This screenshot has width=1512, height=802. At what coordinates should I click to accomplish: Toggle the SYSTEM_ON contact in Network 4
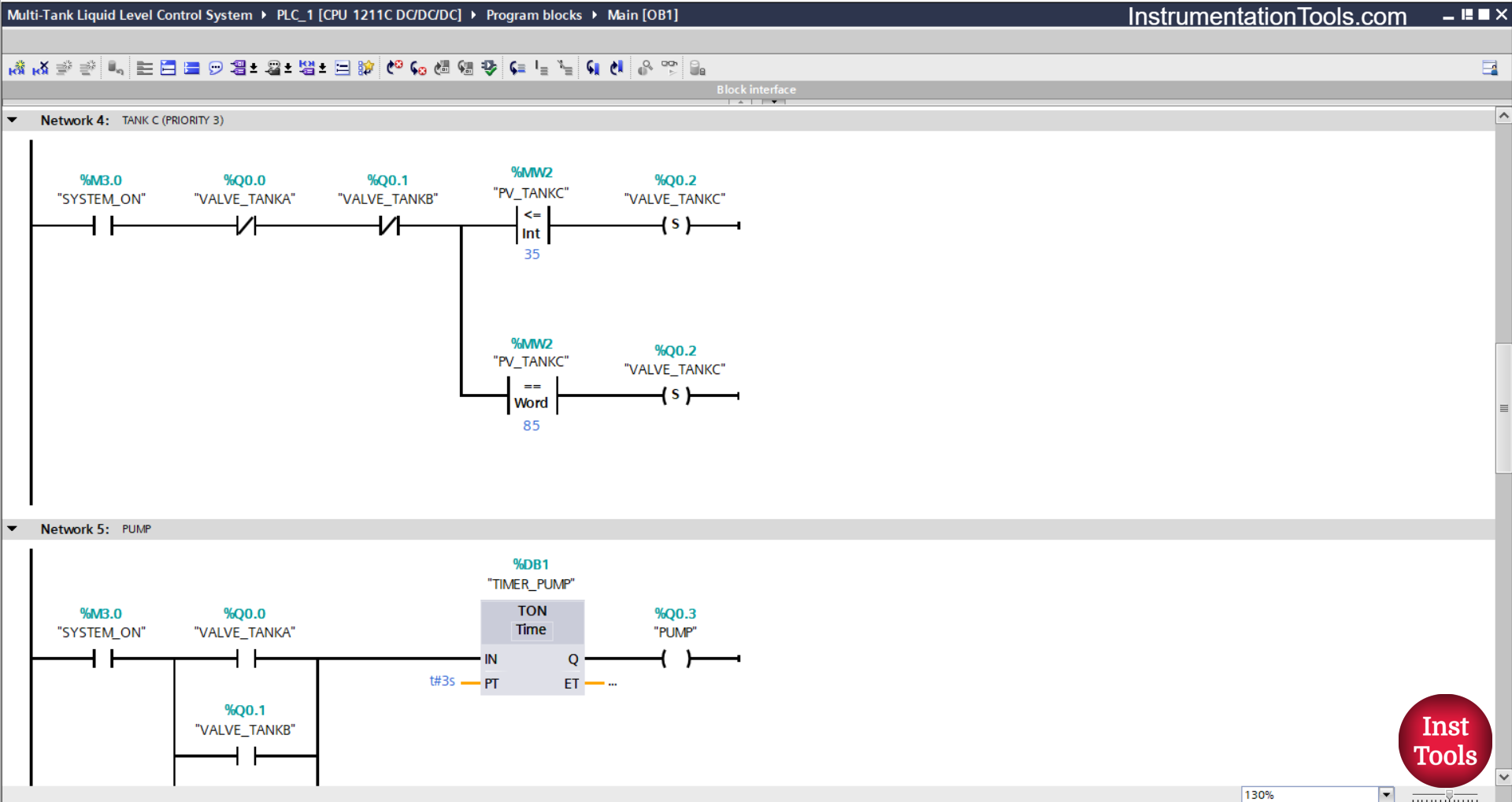(x=102, y=226)
